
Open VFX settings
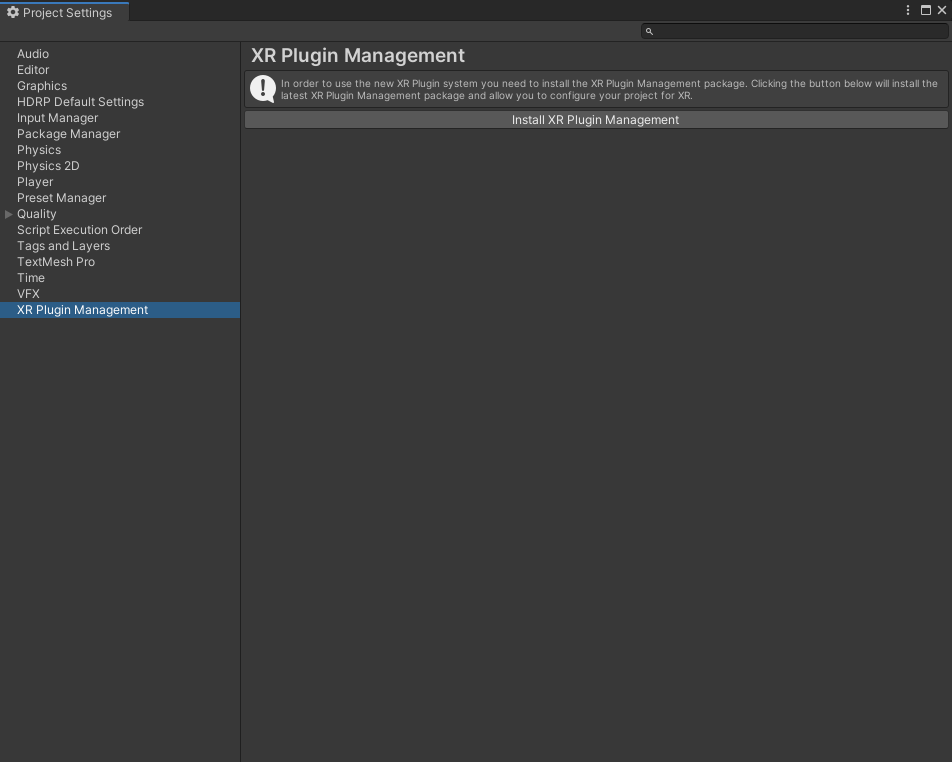[28, 294]
